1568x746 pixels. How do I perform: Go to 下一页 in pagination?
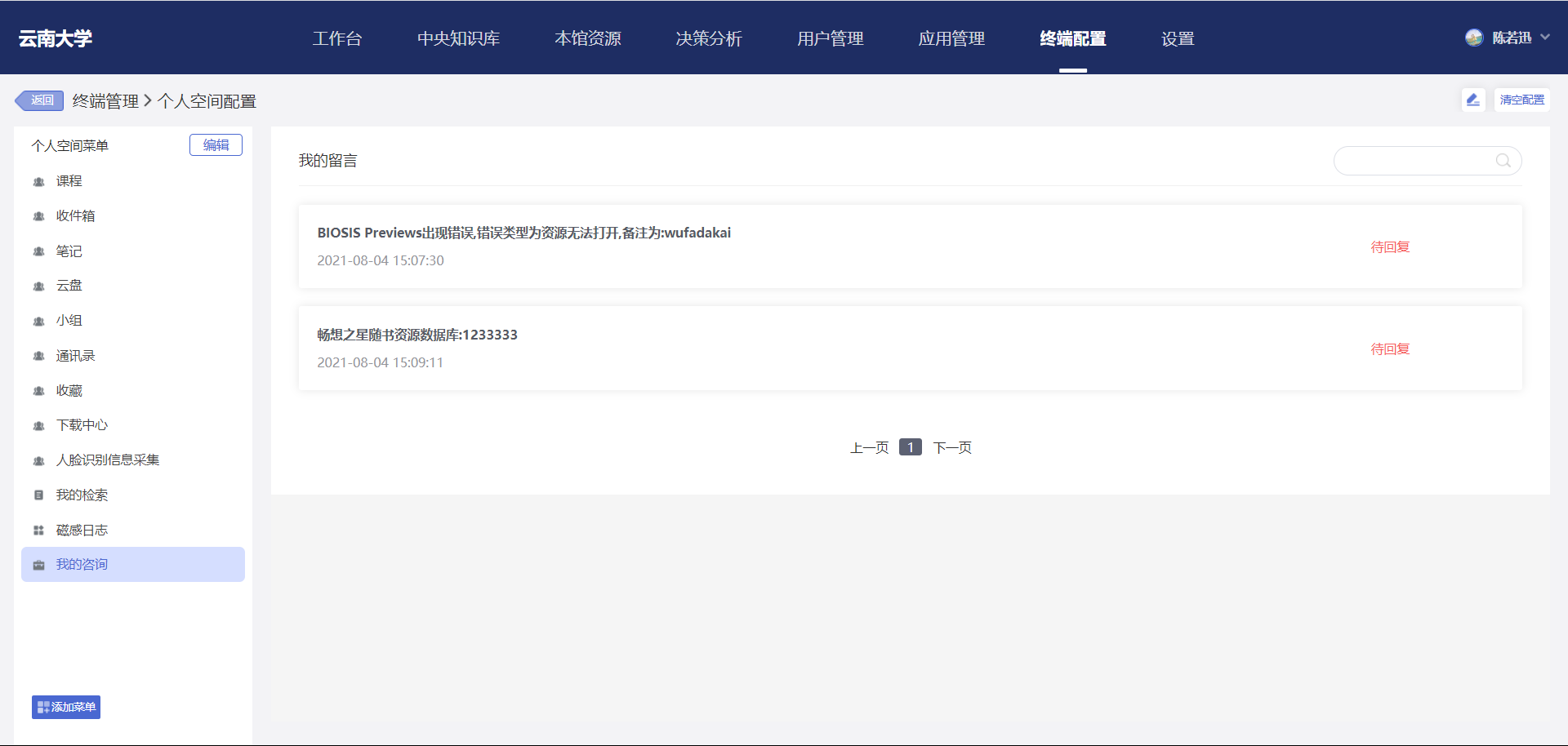[952, 447]
